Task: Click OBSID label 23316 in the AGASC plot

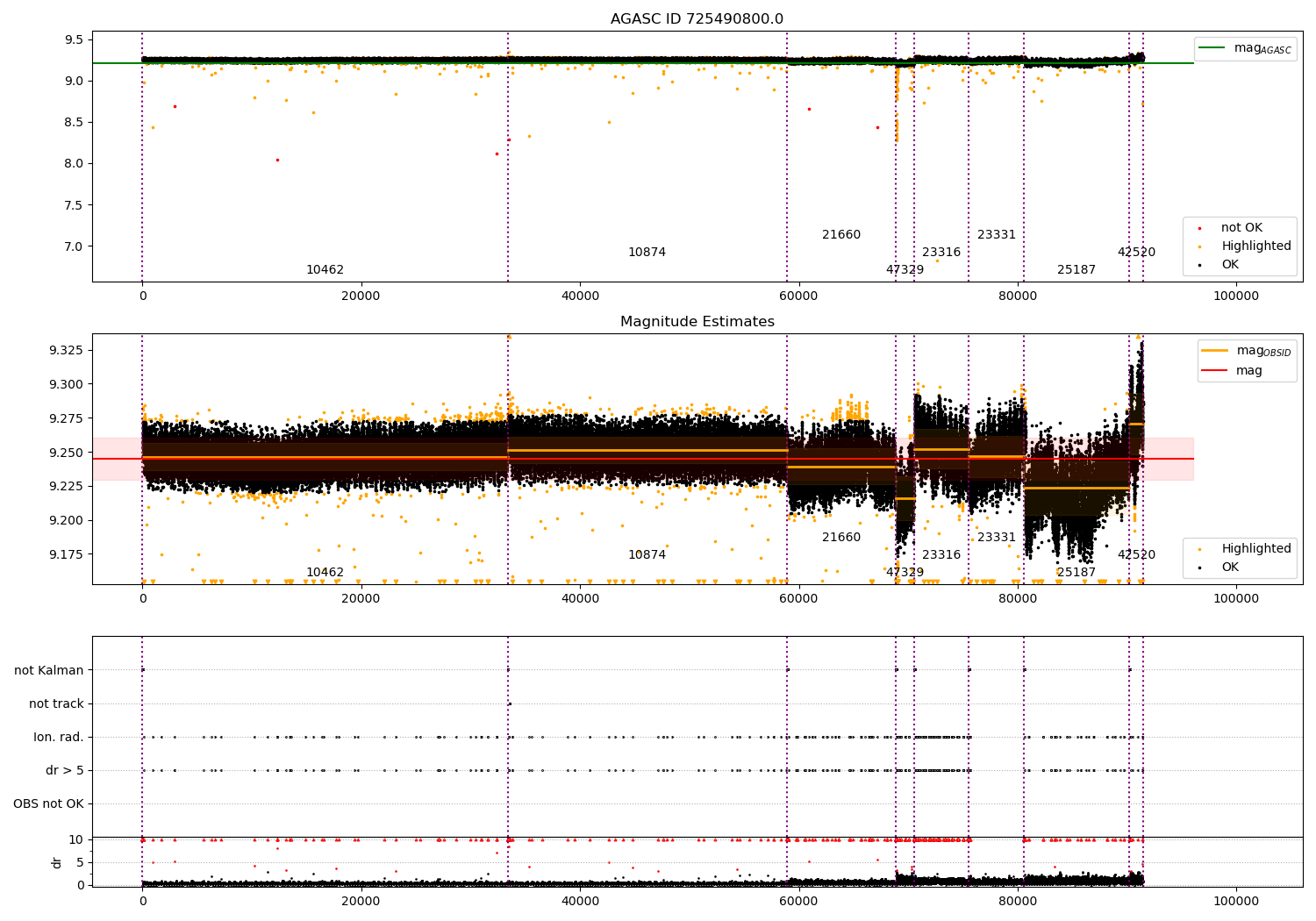Action: [941, 253]
